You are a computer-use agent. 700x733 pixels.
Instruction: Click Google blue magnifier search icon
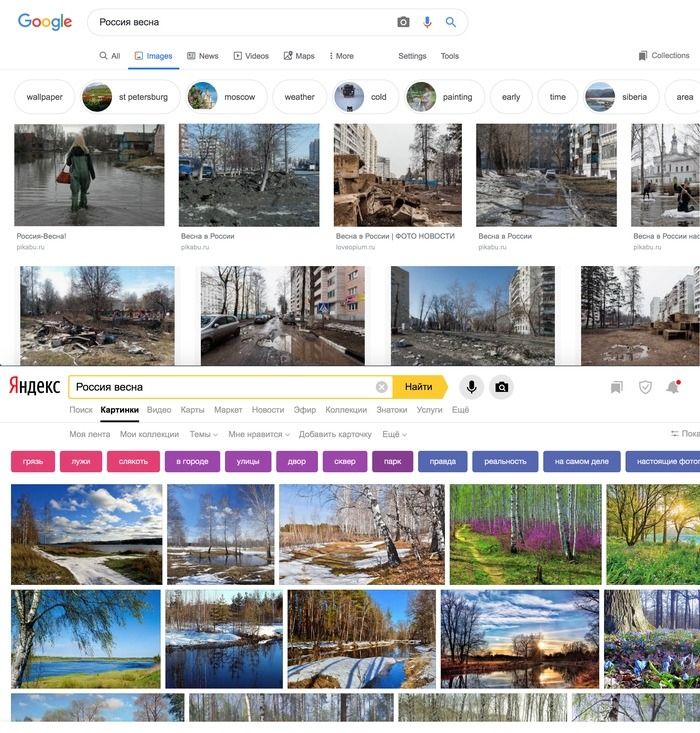point(450,22)
